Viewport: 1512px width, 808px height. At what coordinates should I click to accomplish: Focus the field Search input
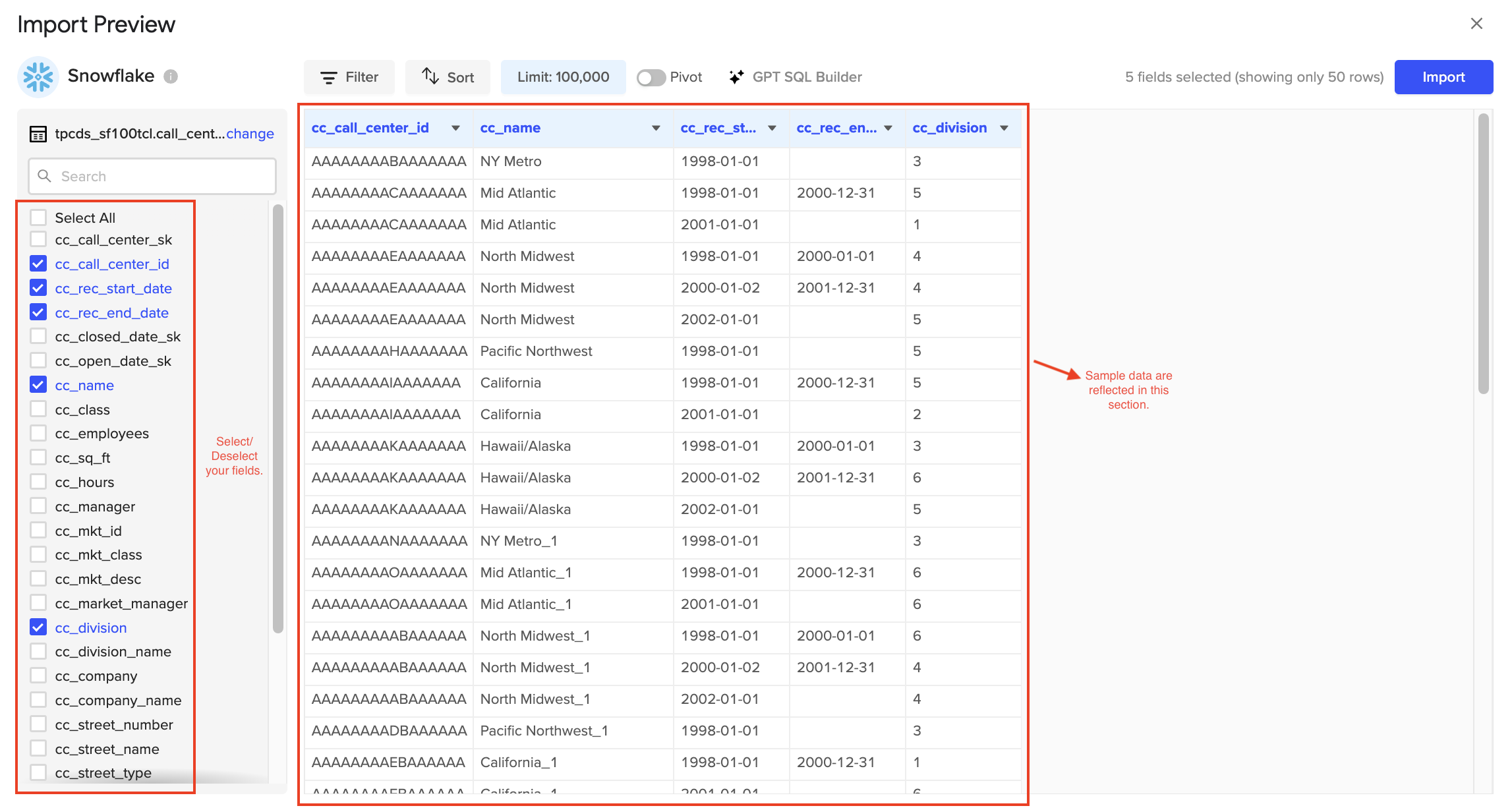(152, 176)
